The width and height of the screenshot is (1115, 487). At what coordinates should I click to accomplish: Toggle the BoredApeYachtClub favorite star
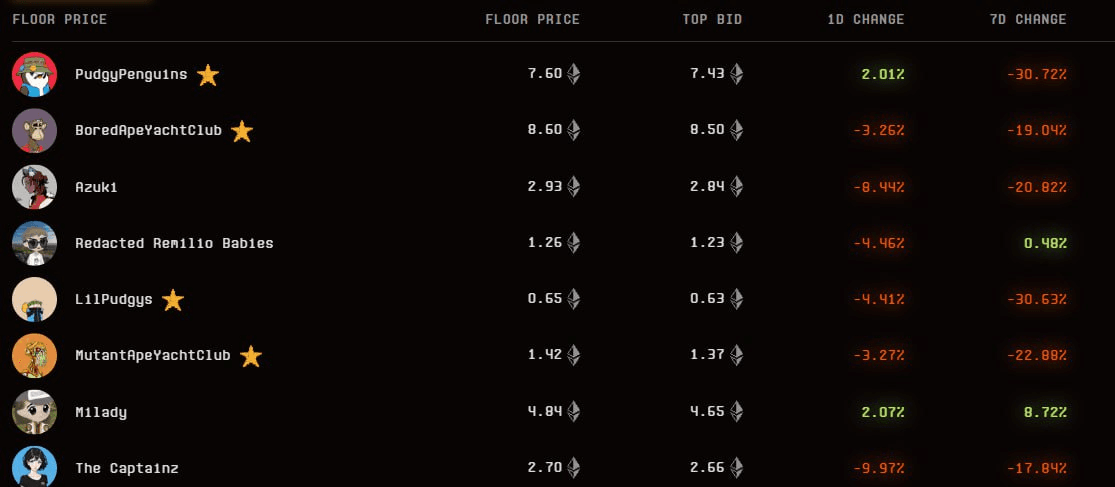[x=242, y=131]
